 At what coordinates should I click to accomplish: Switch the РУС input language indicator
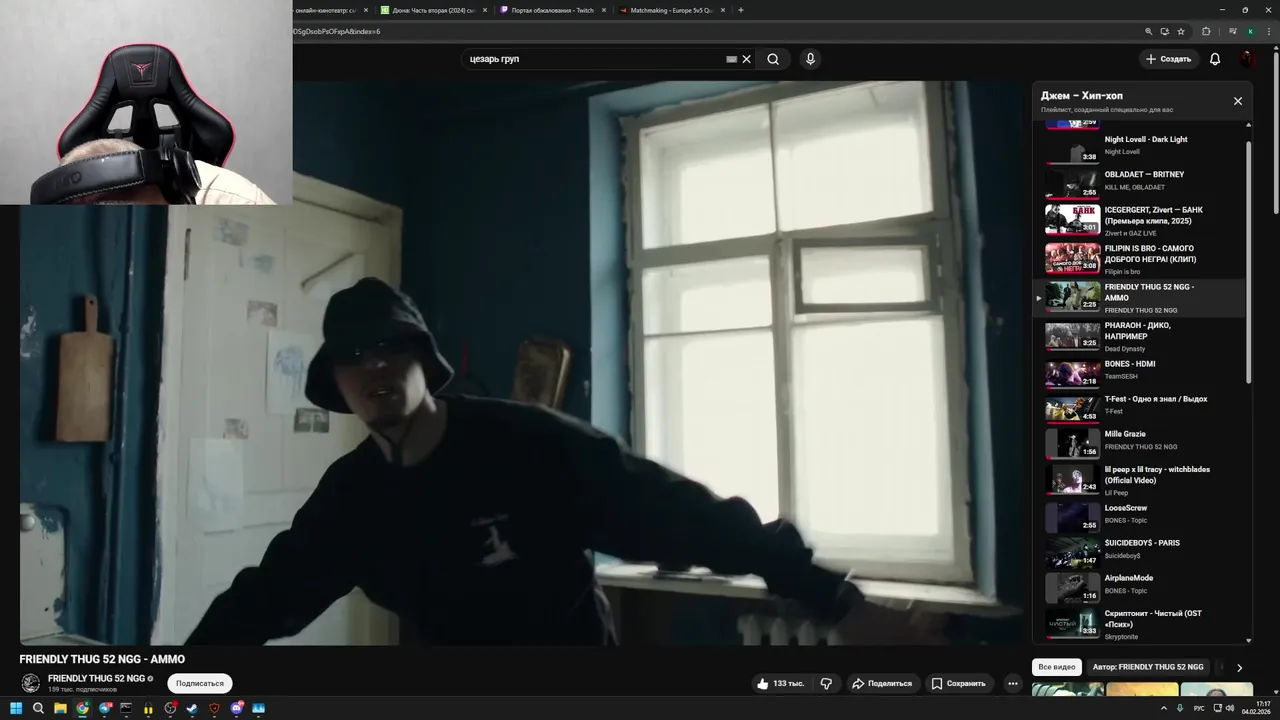[1199, 709]
